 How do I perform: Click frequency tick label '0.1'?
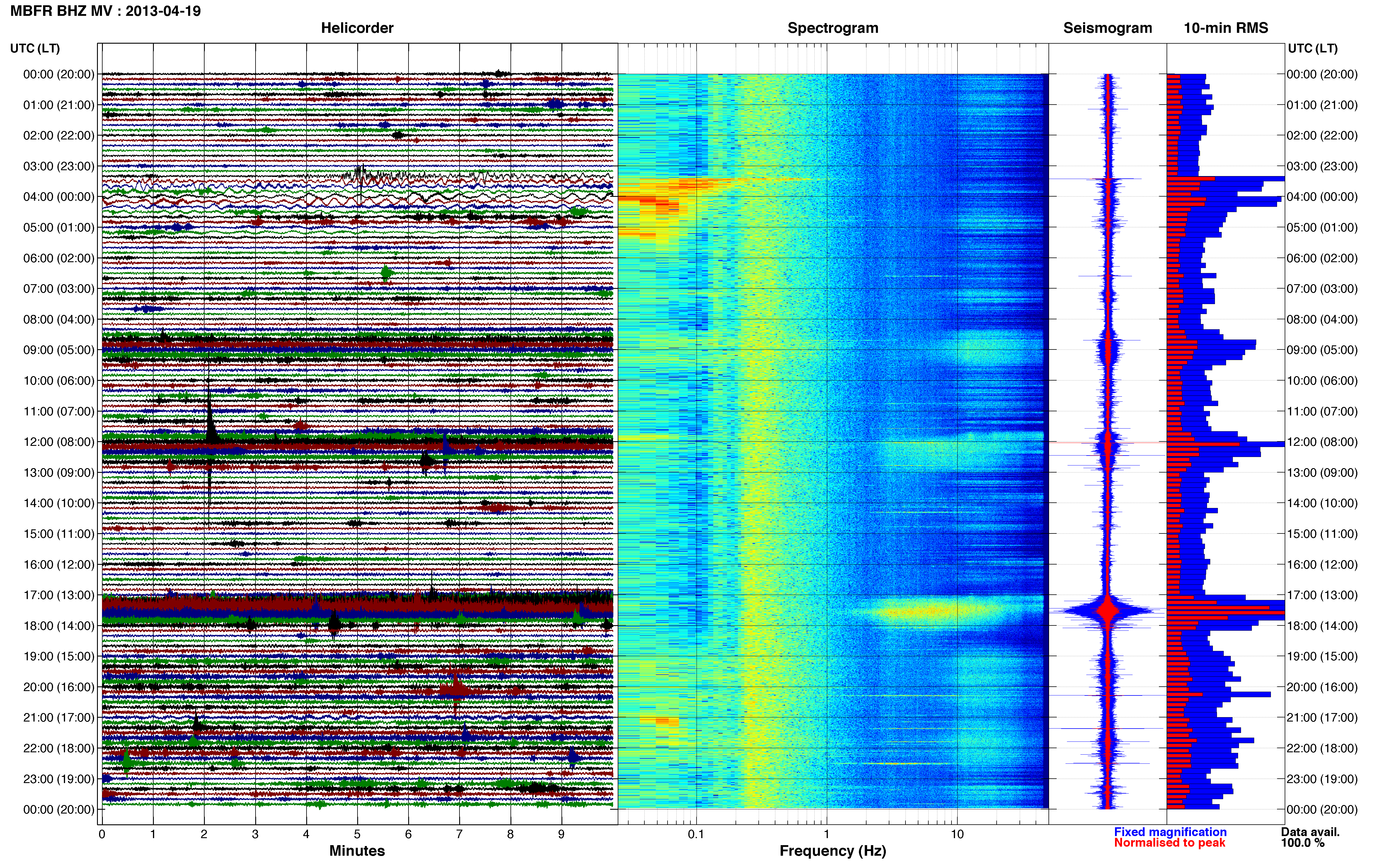coord(696,834)
